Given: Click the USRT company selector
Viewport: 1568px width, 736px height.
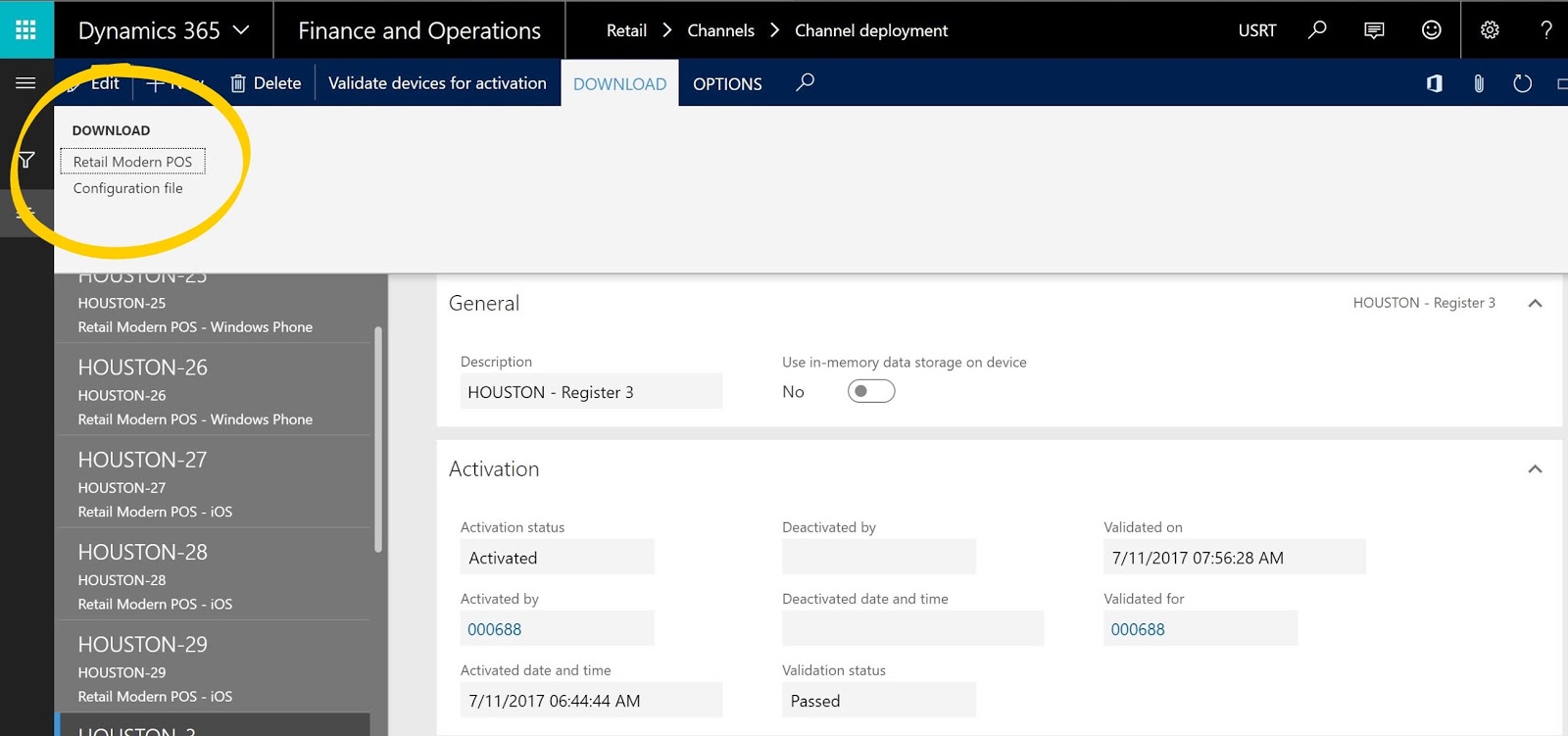Looking at the screenshot, I should coord(1257,30).
